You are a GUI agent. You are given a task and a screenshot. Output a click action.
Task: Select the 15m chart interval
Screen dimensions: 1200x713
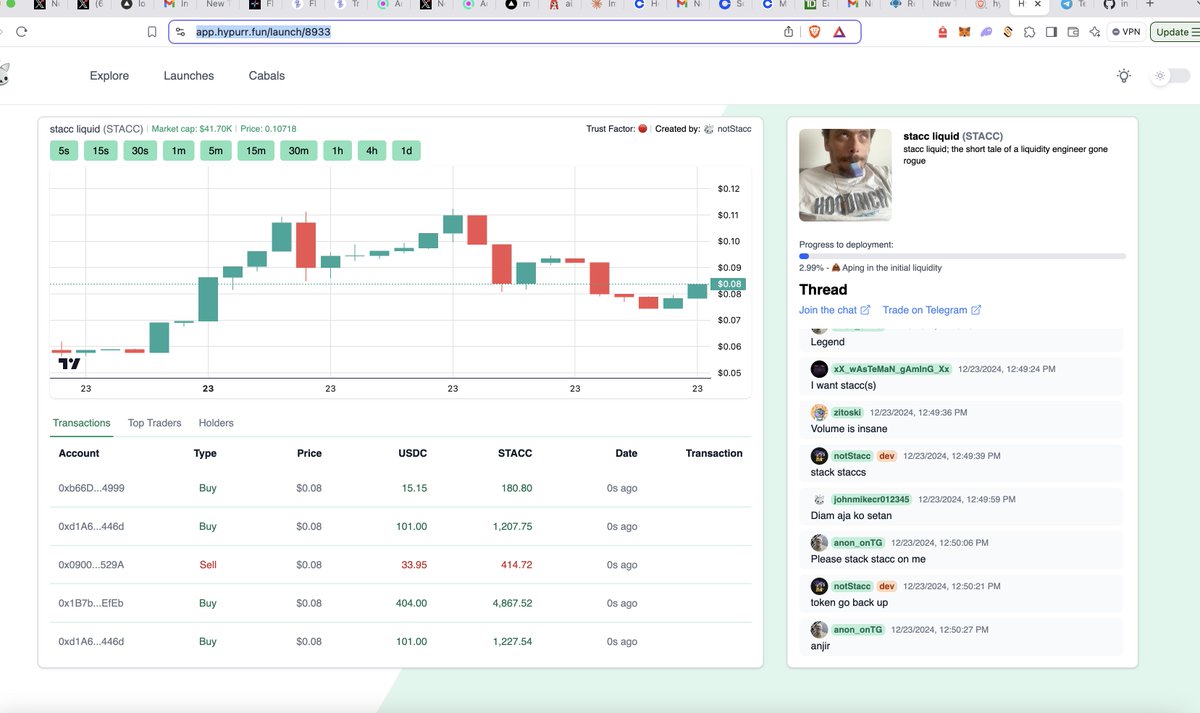256,151
